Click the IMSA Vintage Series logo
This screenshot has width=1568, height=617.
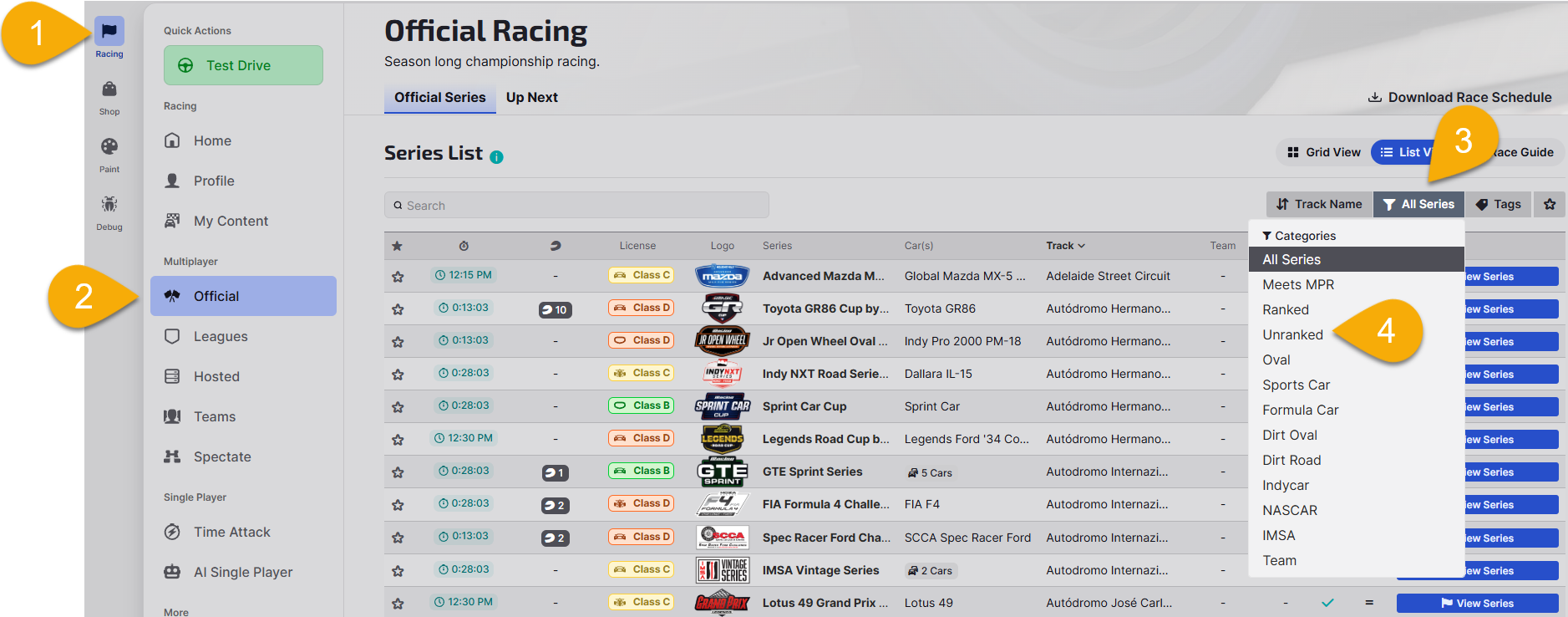(x=722, y=570)
